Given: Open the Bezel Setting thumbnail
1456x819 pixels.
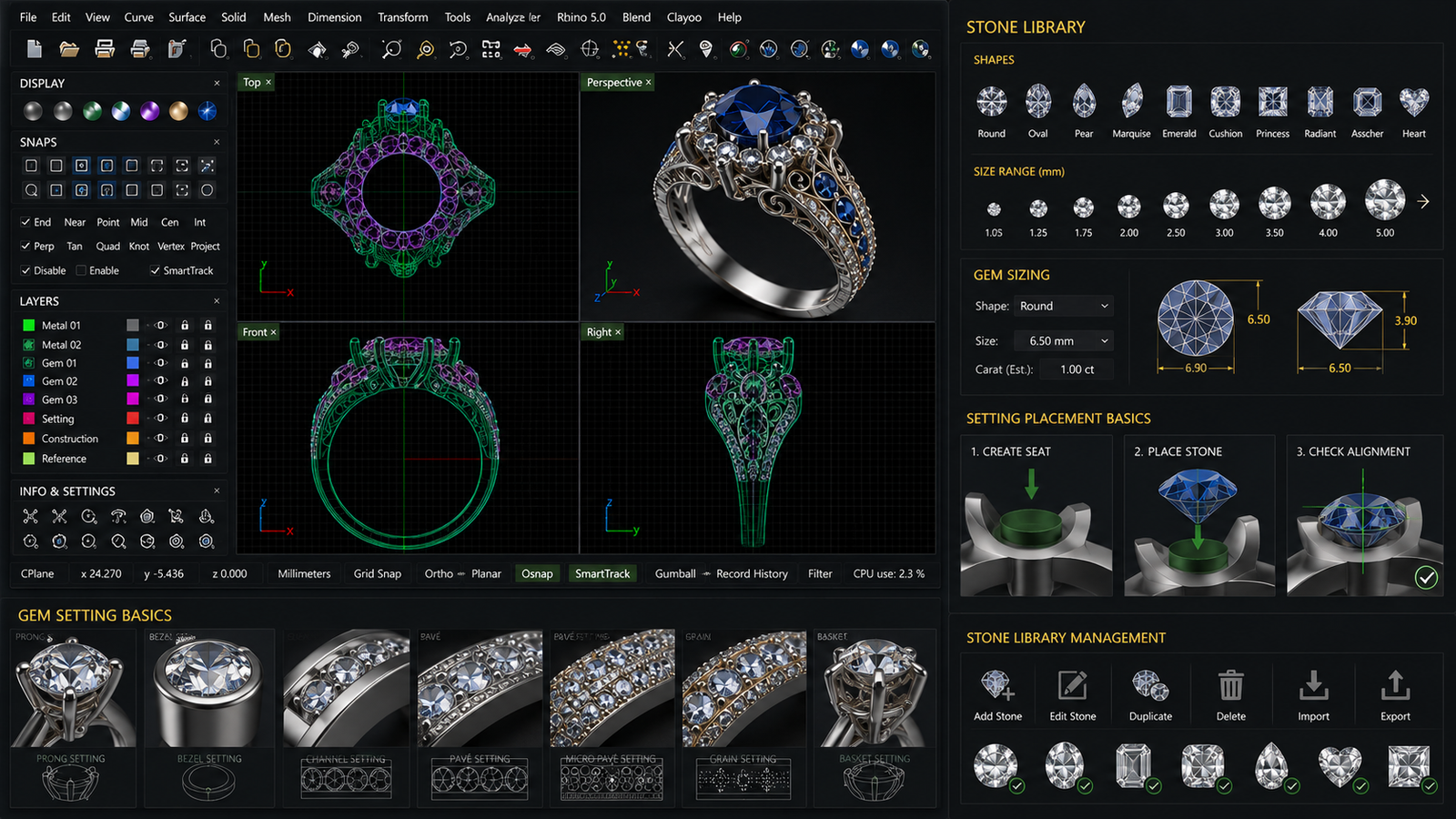Looking at the screenshot, I should click(209, 688).
